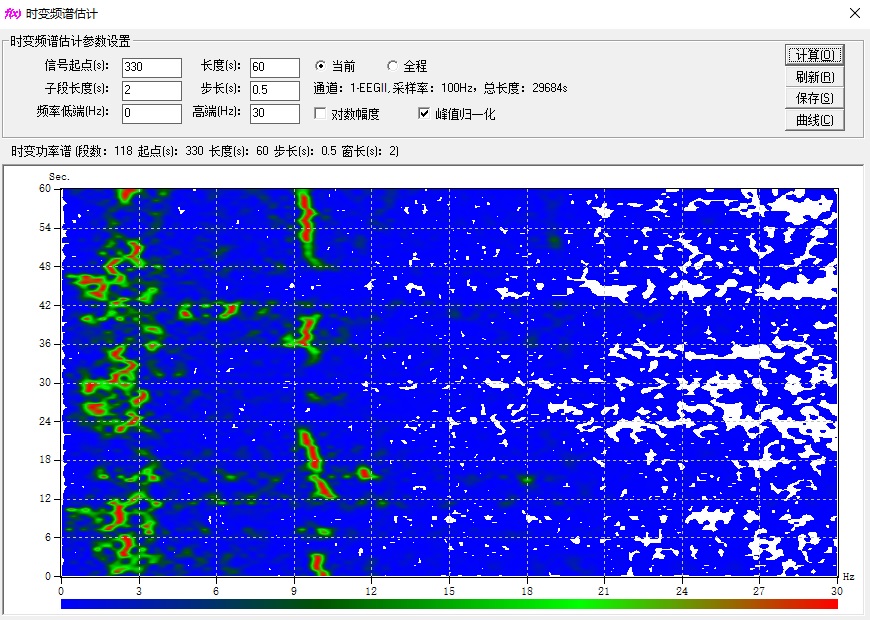Focus the 长度(s) field showing 60

coord(275,67)
